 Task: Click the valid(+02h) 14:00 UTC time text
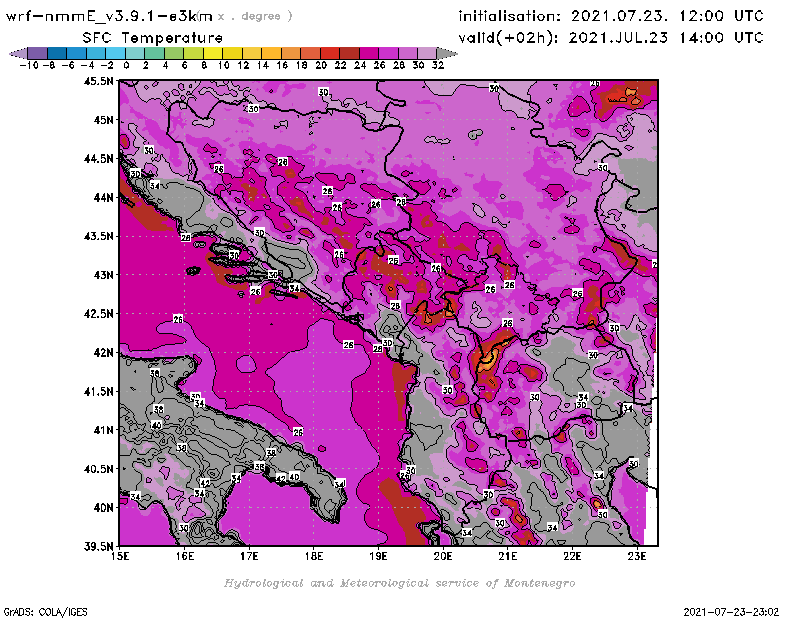(x=610, y=37)
